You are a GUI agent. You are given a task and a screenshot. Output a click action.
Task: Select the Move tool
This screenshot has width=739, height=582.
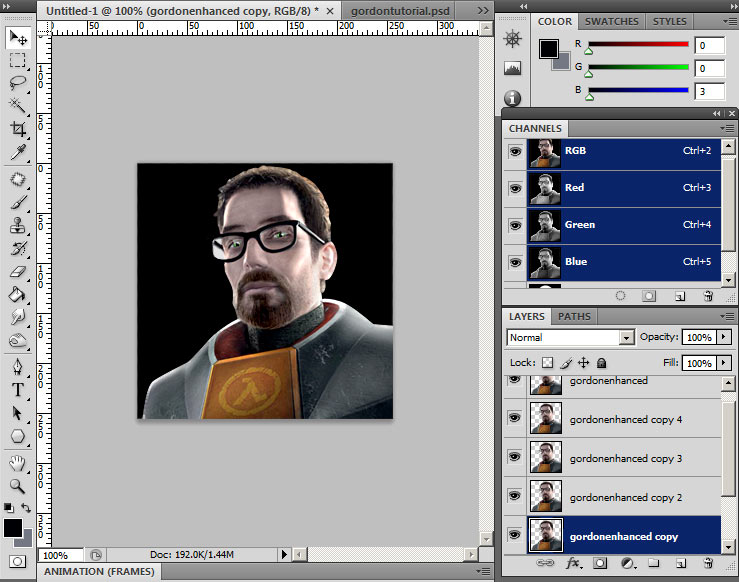18,38
